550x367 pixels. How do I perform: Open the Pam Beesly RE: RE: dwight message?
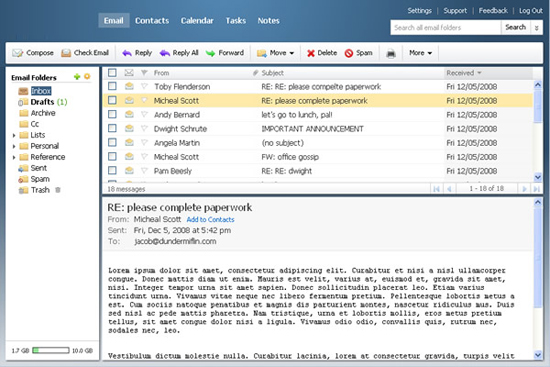click(318, 171)
